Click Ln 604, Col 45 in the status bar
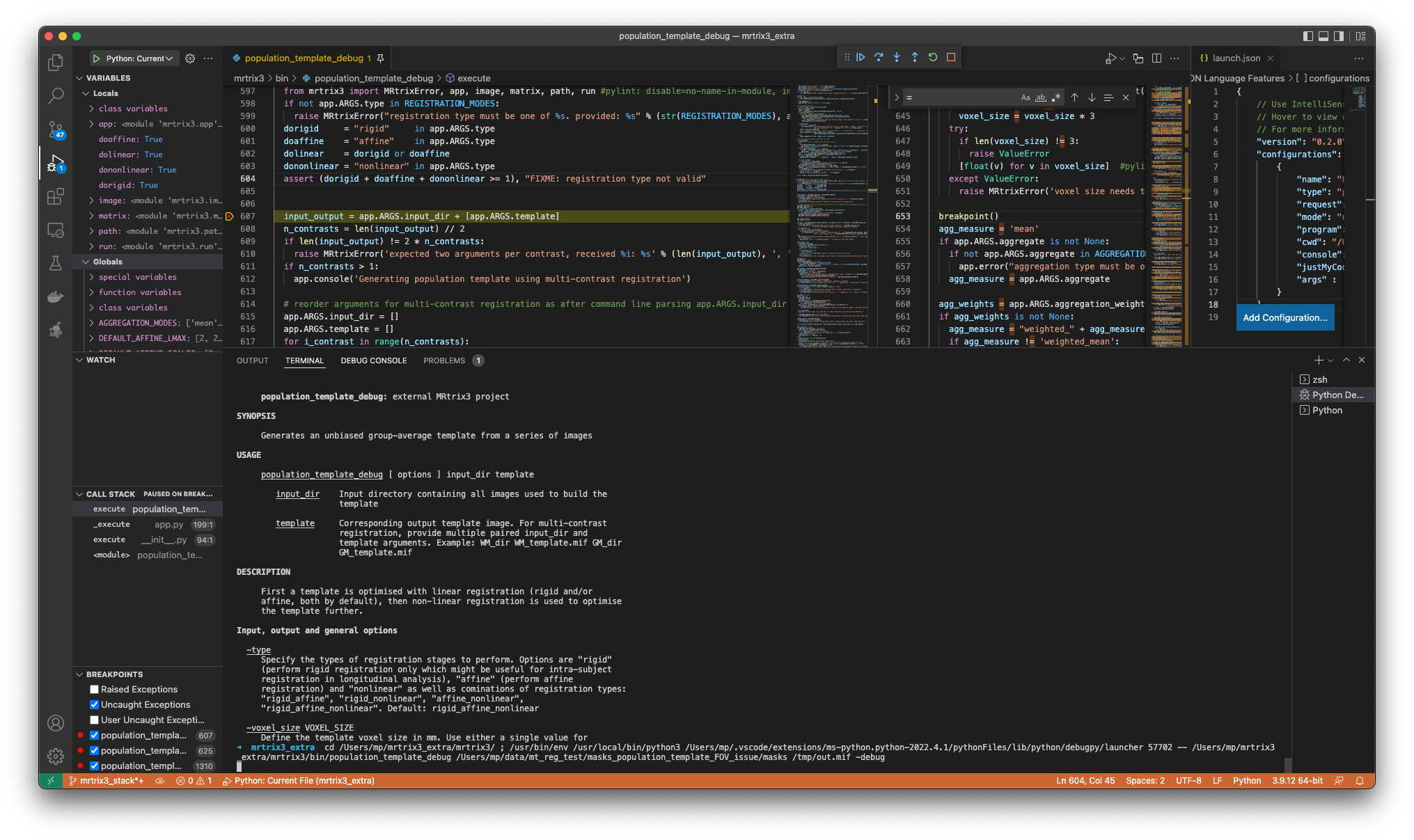Screen dimensions: 1414x840 [1085, 781]
